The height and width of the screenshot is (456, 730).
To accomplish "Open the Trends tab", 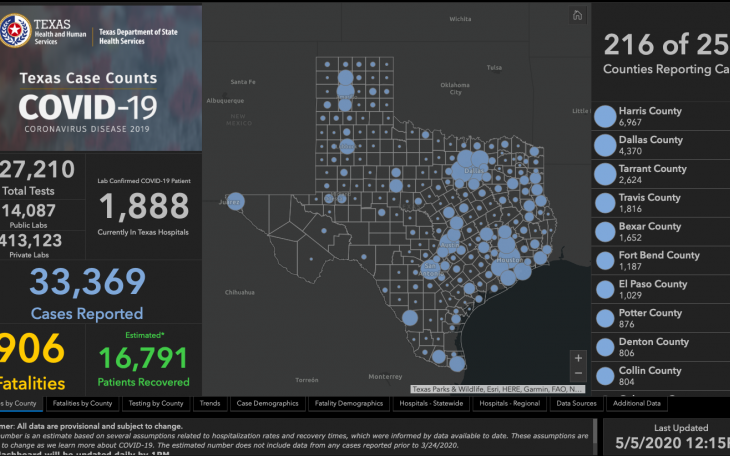I will (x=210, y=404).
